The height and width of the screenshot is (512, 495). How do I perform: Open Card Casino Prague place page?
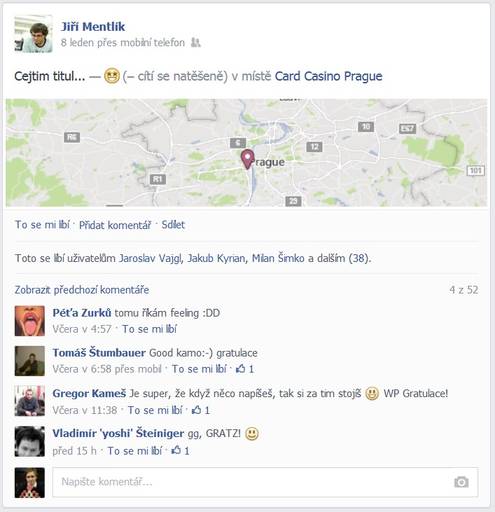(x=328, y=76)
